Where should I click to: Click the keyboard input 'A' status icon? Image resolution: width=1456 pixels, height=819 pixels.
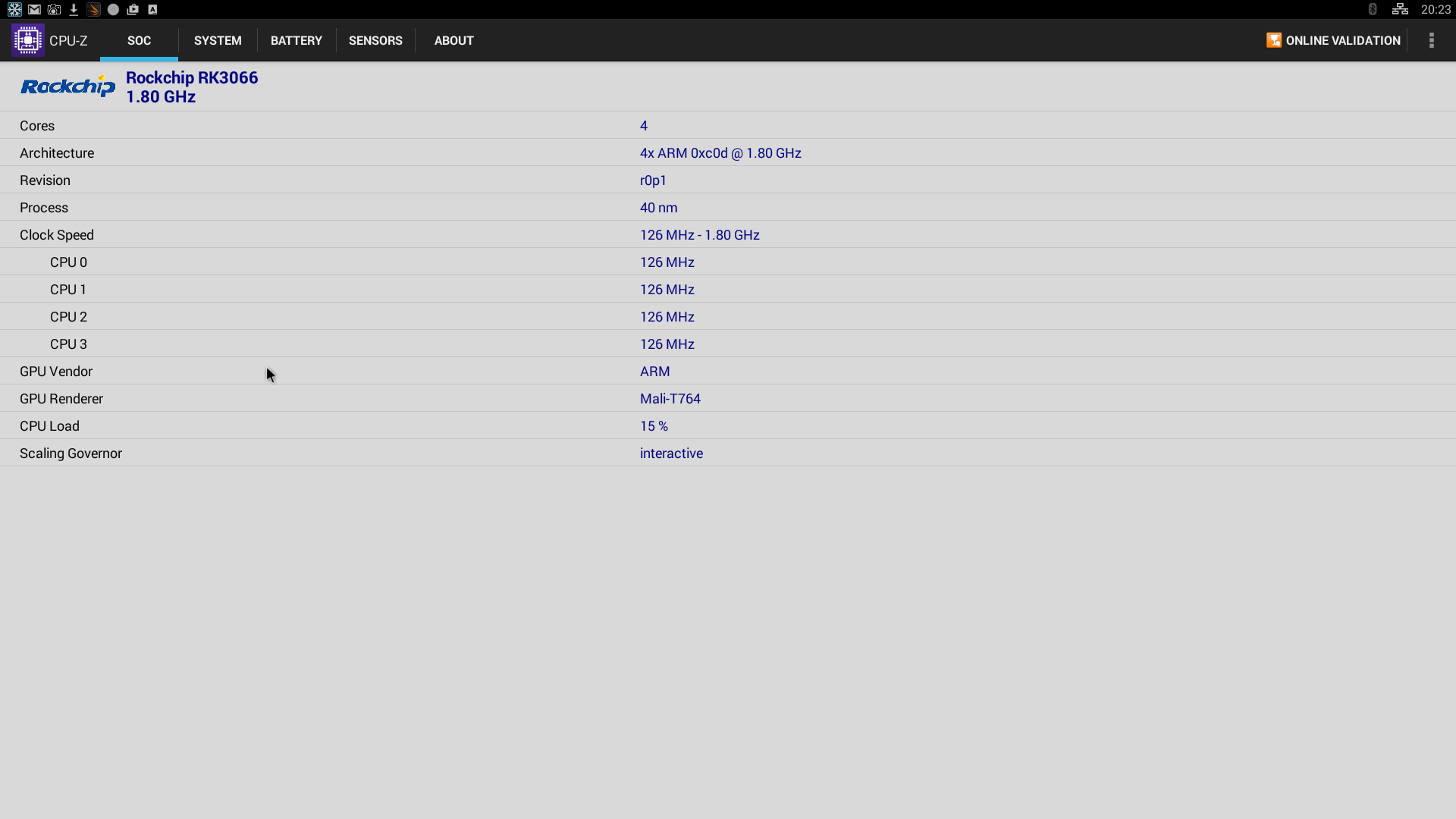(x=152, y=9)
